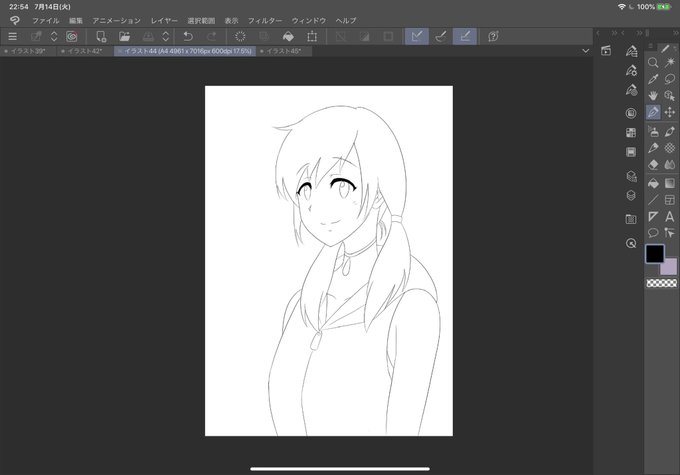Select the highlighted Pen tool
680x475 pixels.
pos(653,112)
